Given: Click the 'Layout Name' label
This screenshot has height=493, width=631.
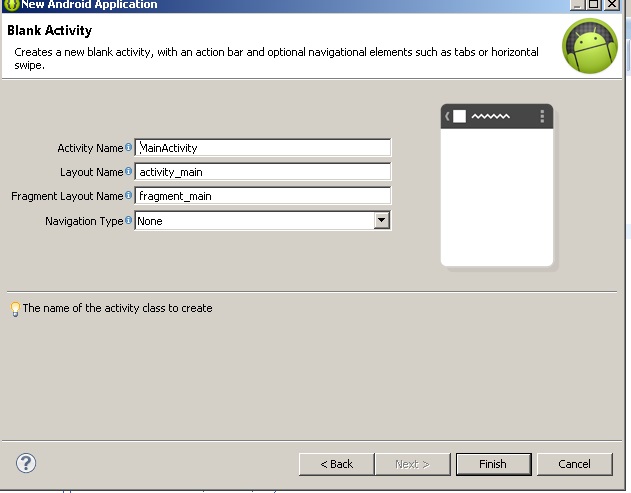Looking at the screenshot, I should 92,172.
